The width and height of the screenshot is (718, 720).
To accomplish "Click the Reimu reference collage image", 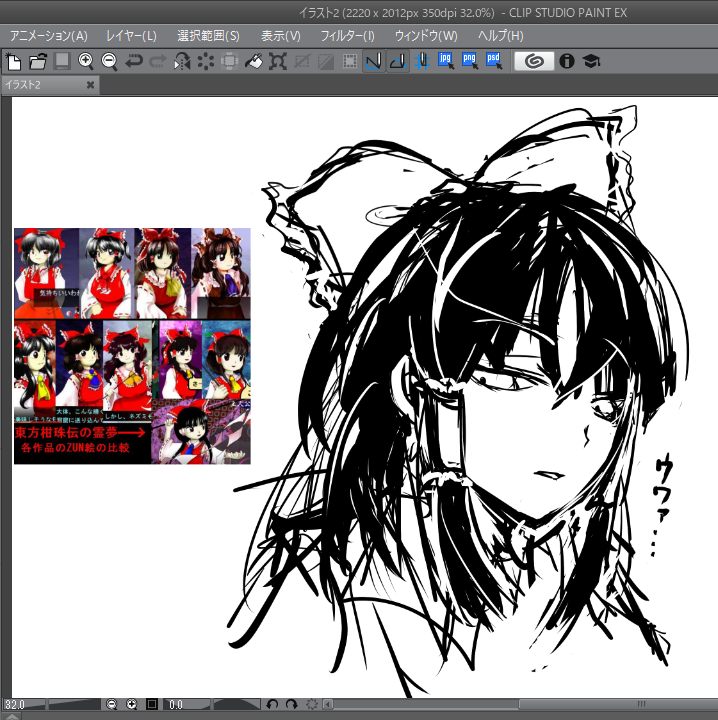I will (132, 346).
